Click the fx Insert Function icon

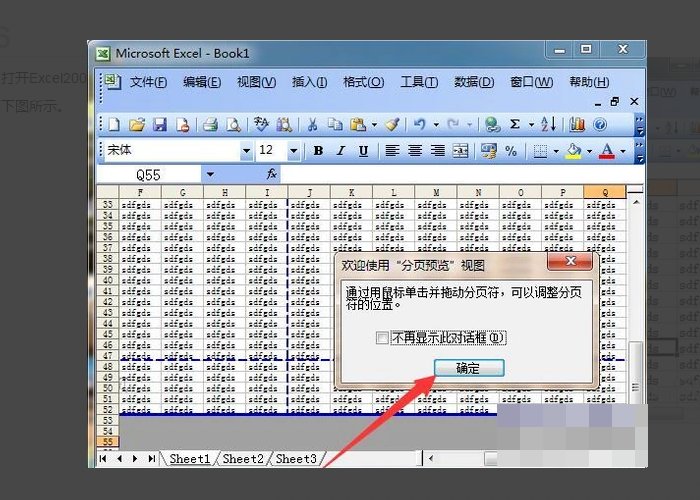coord(272,174)
